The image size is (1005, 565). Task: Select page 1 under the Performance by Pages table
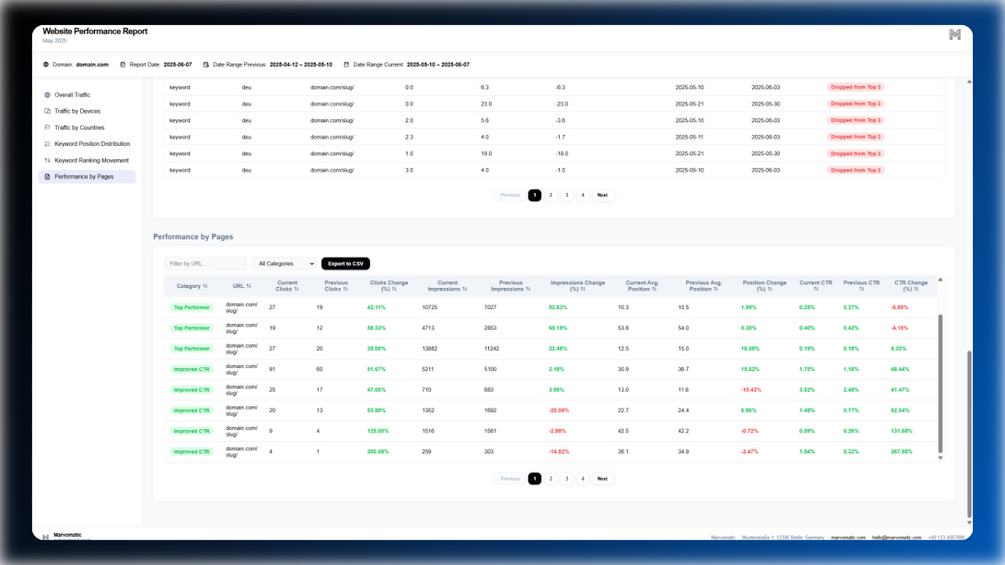pyautogui.click(x=535, y=479)
